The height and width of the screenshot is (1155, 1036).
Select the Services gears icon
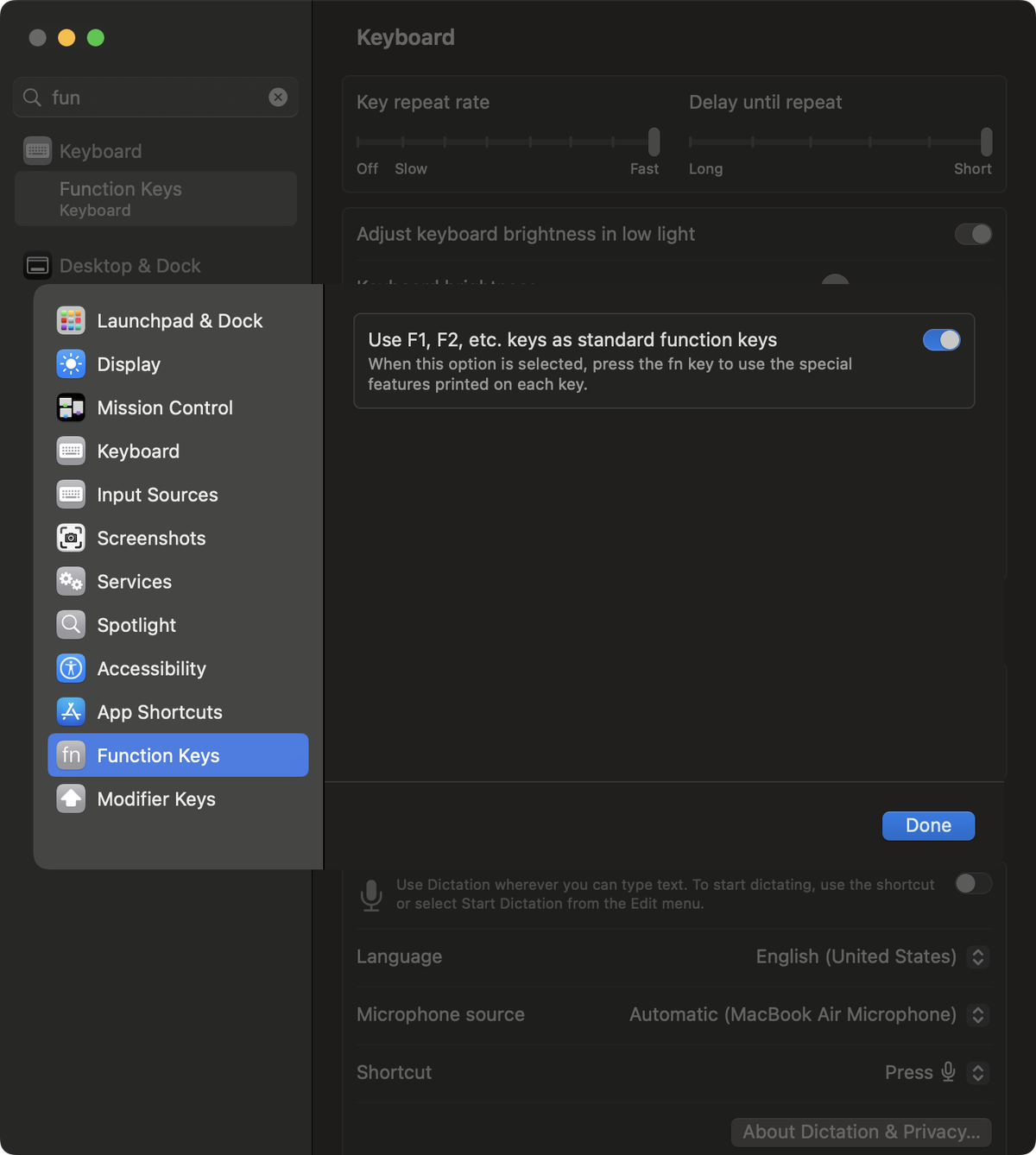[71, 582]
